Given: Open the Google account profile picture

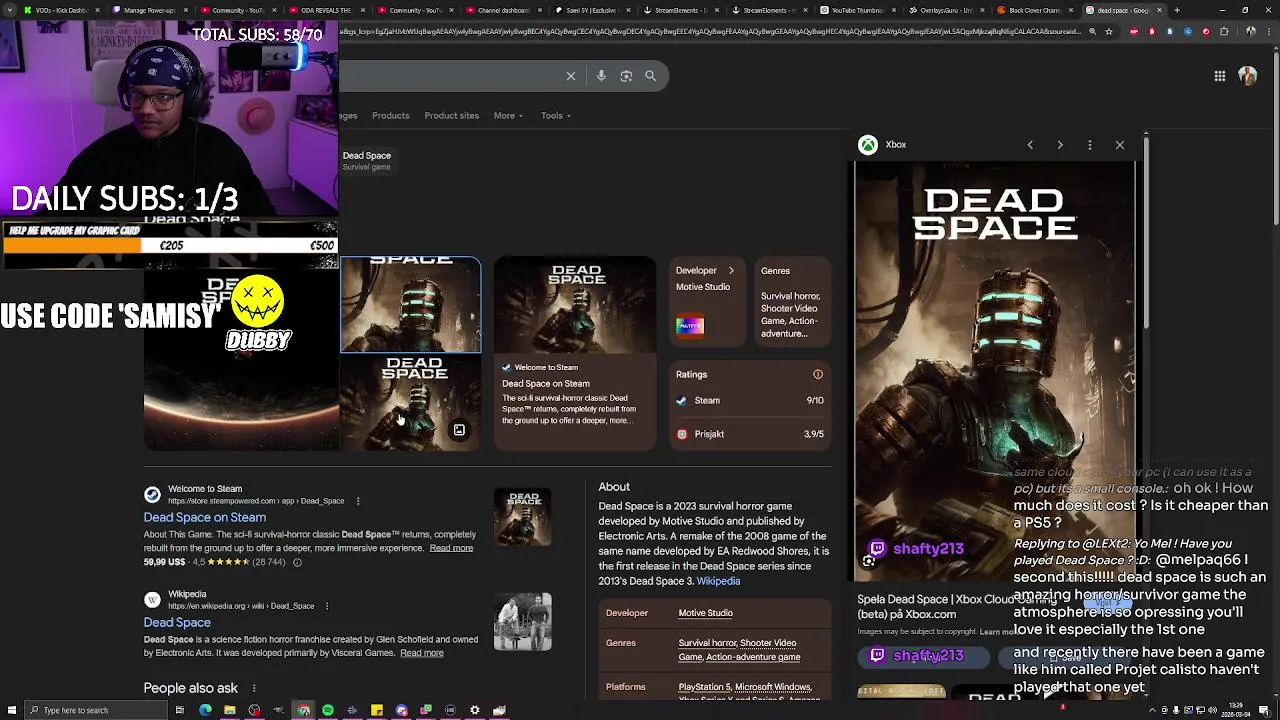Looking at the screenshot, I should click(x=1248, y=76).
